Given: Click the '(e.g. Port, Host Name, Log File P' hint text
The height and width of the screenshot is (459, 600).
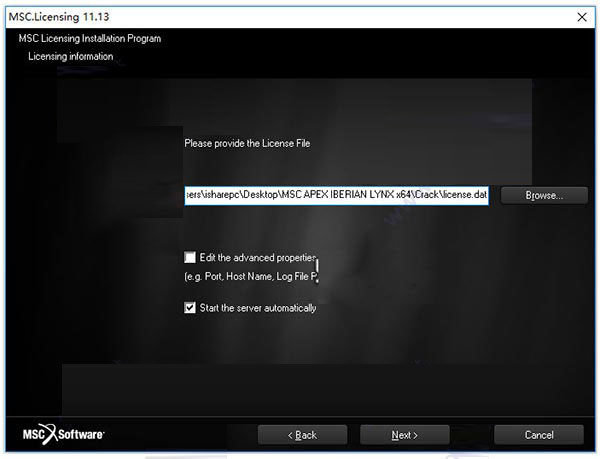Looking at the screenshot, I should point(251,276).
